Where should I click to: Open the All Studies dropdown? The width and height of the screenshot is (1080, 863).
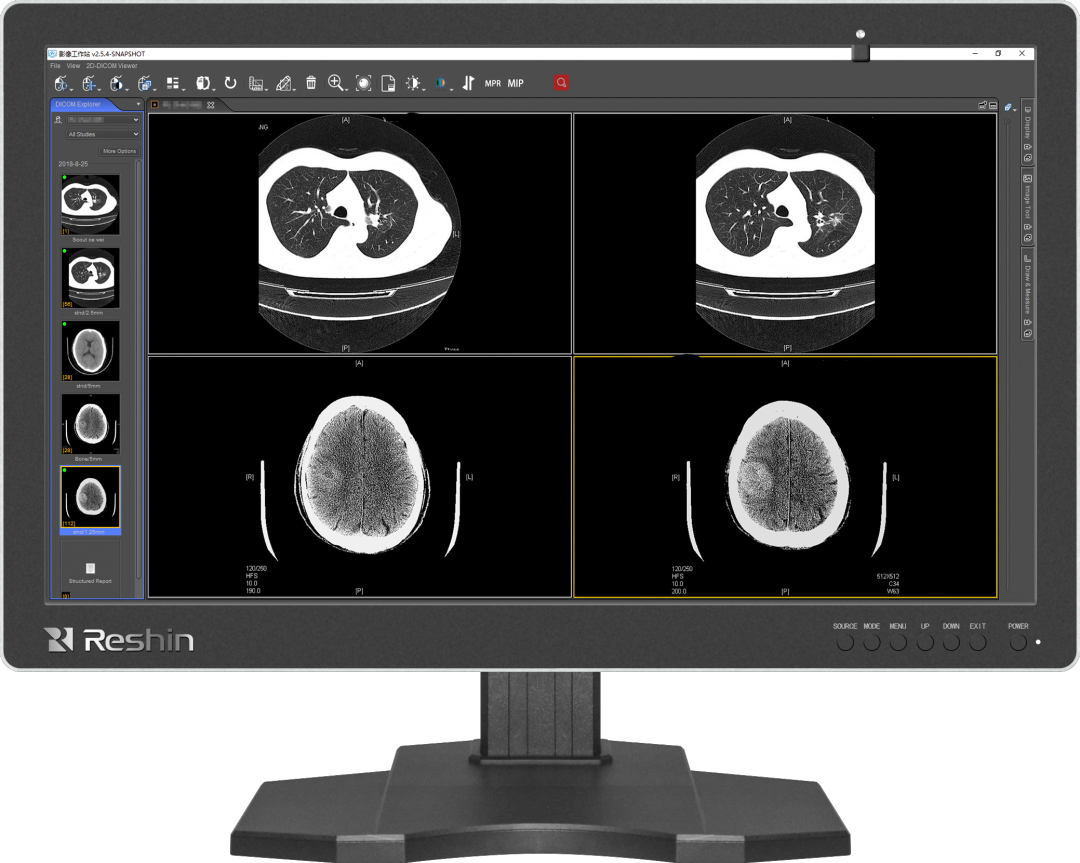(103, 134)
